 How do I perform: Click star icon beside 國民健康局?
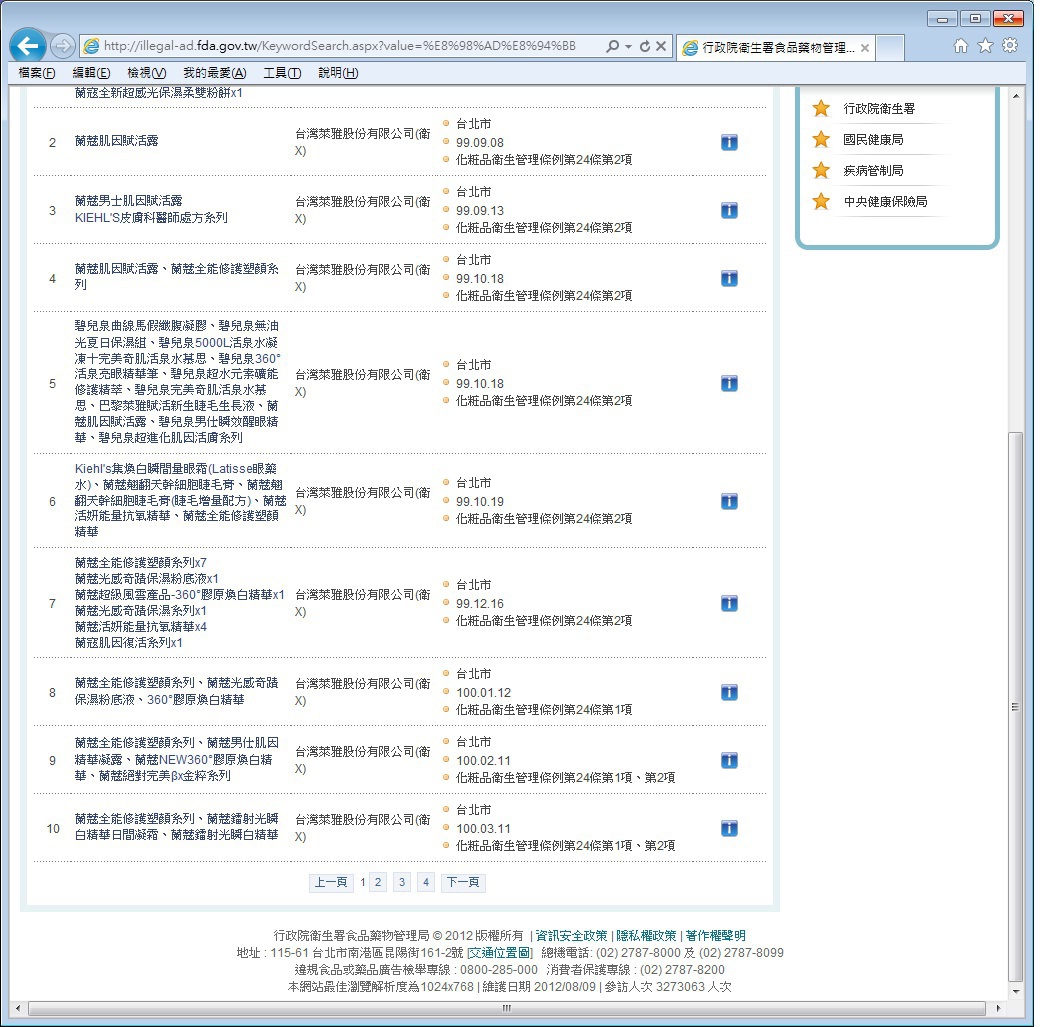click(821, 139)
